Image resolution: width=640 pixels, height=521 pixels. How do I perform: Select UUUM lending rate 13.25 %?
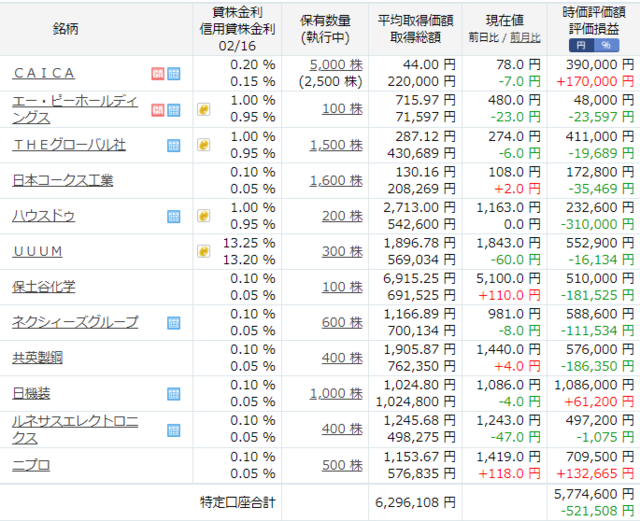(x=249, y=243)
